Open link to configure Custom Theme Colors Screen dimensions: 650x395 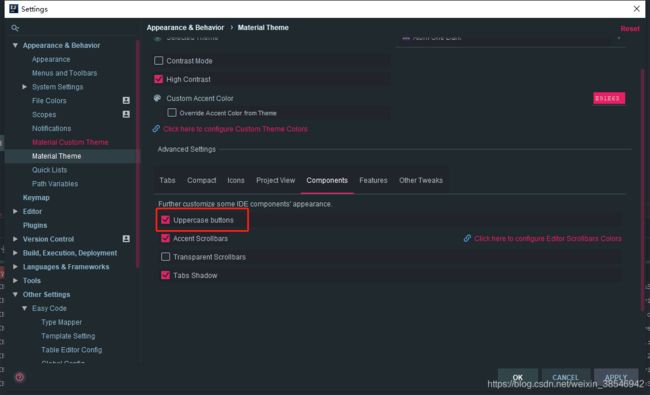point(235,129)
